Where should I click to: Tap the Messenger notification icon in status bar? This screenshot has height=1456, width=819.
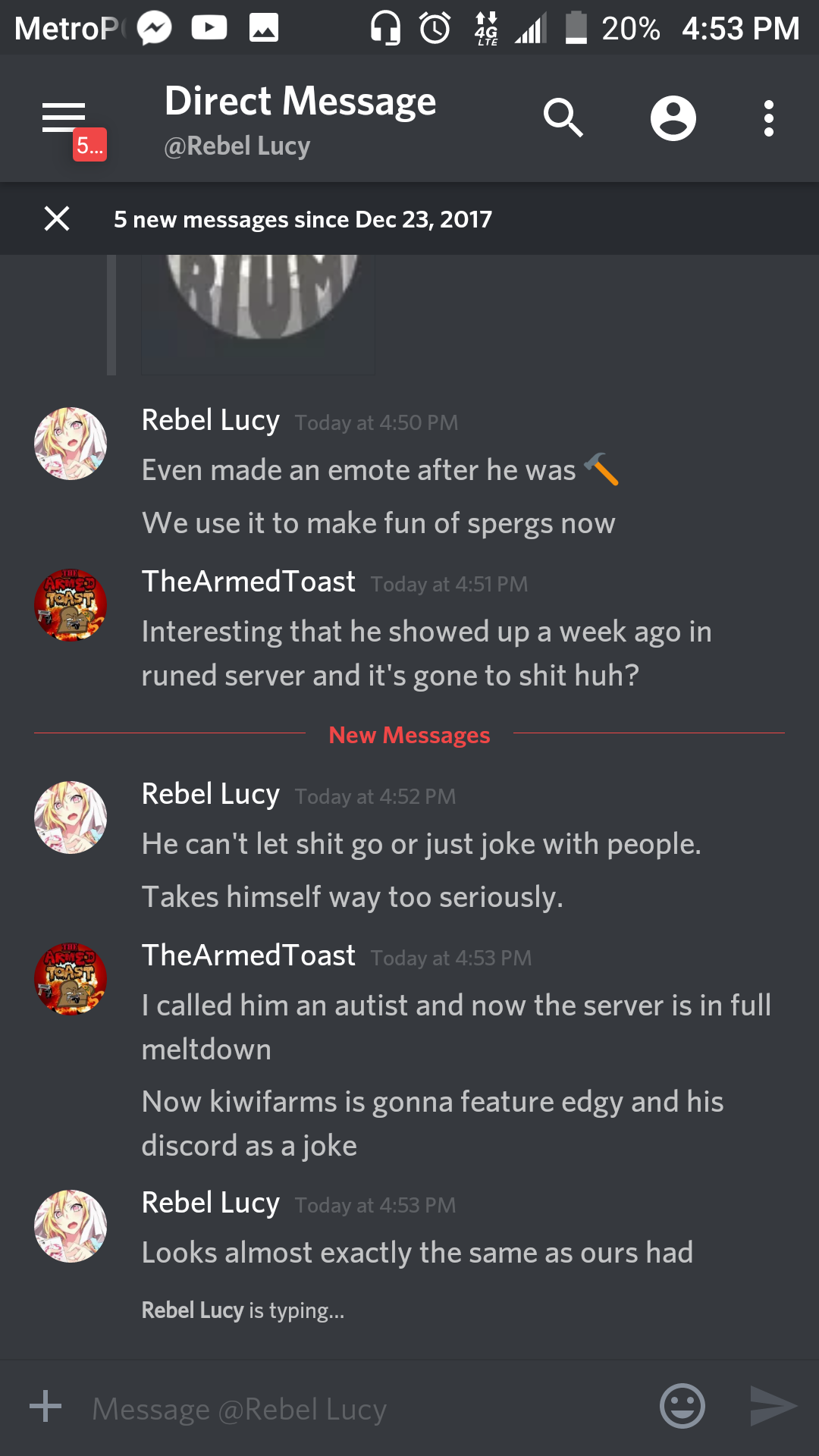(155, 29)
